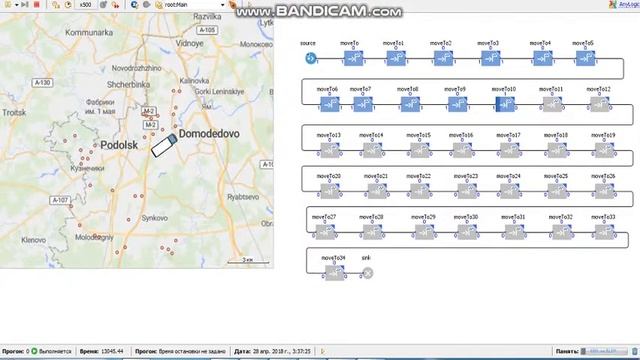Select the gray moveTo11 block
The height and width of the screenshot is (360, 640).
pos(552,104)
